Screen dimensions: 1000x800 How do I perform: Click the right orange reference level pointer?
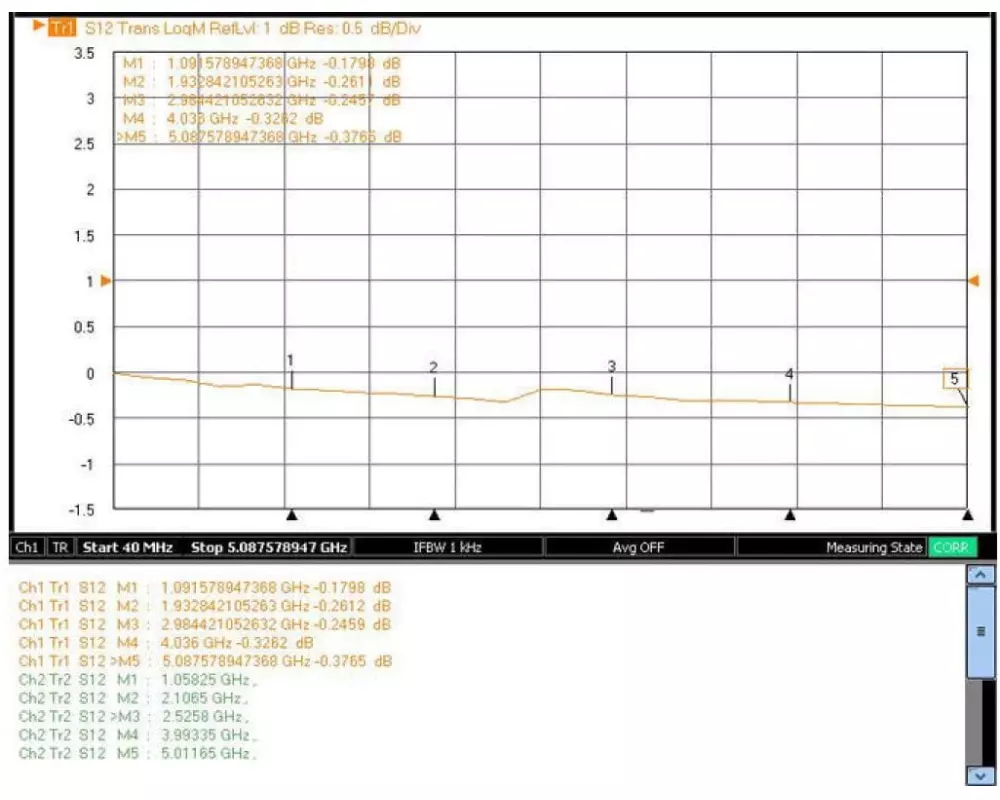[x=973, y=281]
